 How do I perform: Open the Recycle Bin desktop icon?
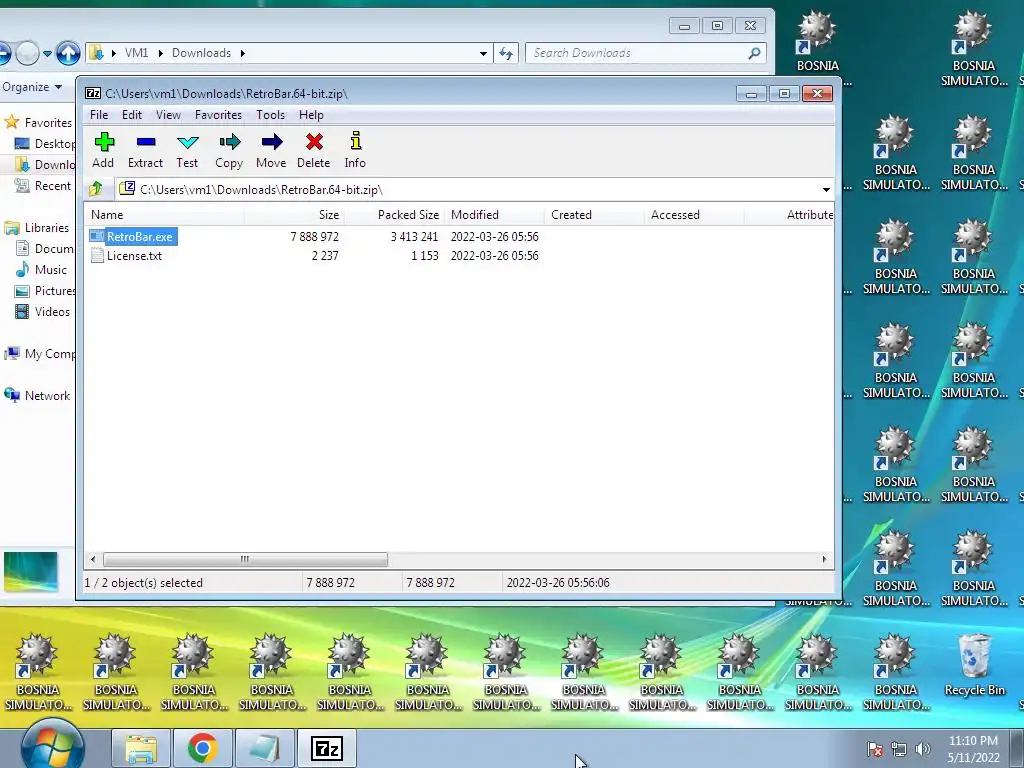coord(974,664)
